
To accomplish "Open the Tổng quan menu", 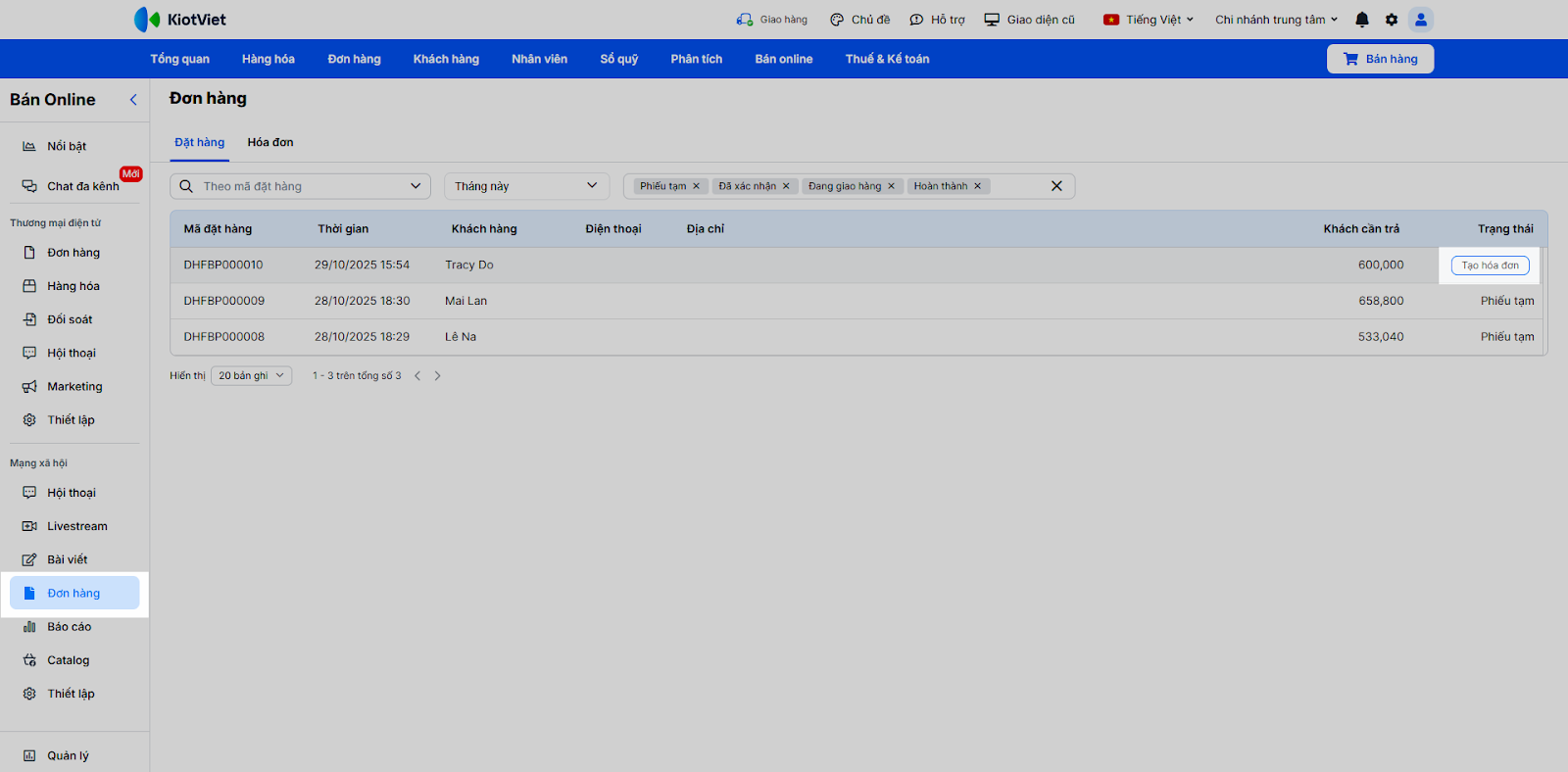I will click(180, 59).
